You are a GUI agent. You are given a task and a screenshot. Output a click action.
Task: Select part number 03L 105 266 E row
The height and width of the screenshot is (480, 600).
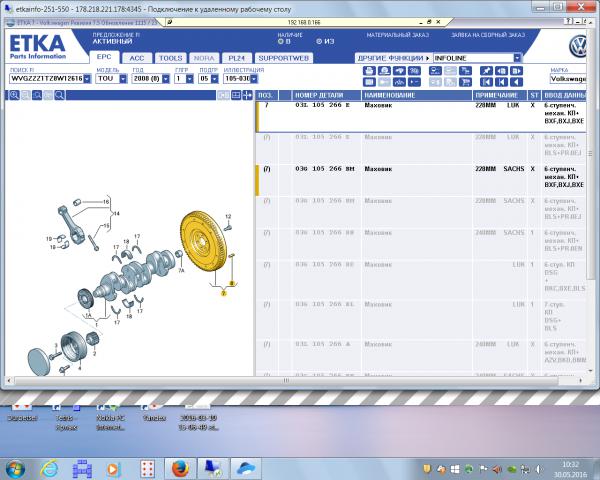coord(421,115)
